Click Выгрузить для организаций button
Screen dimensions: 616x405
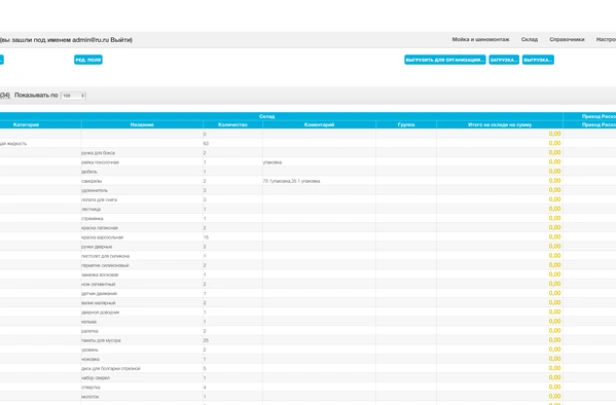click(x=445, y=60)
